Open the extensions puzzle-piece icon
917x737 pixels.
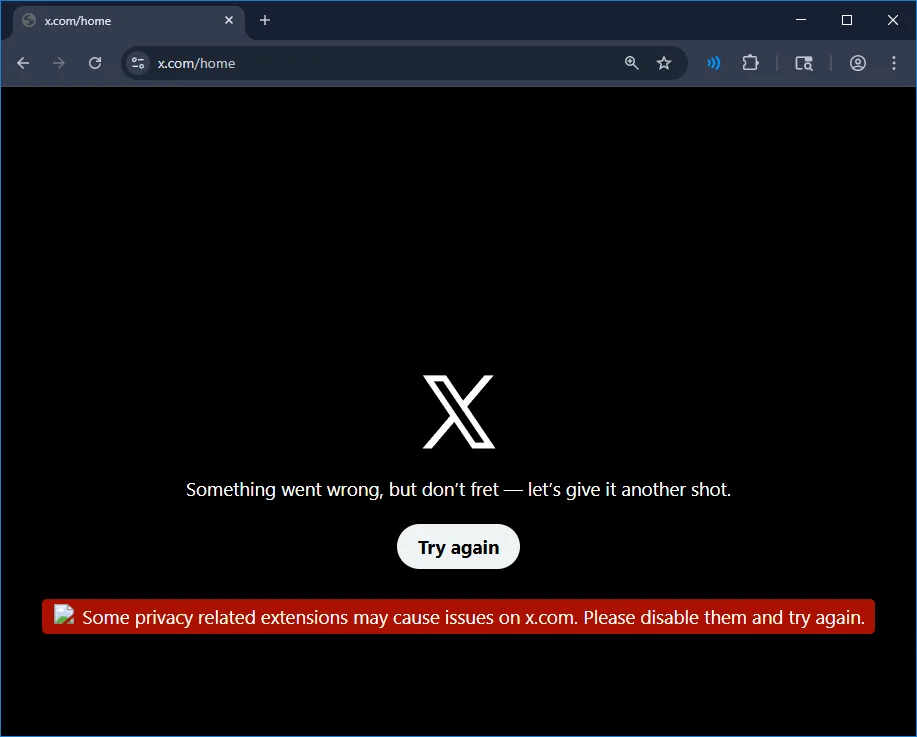[x=750, y=62]
